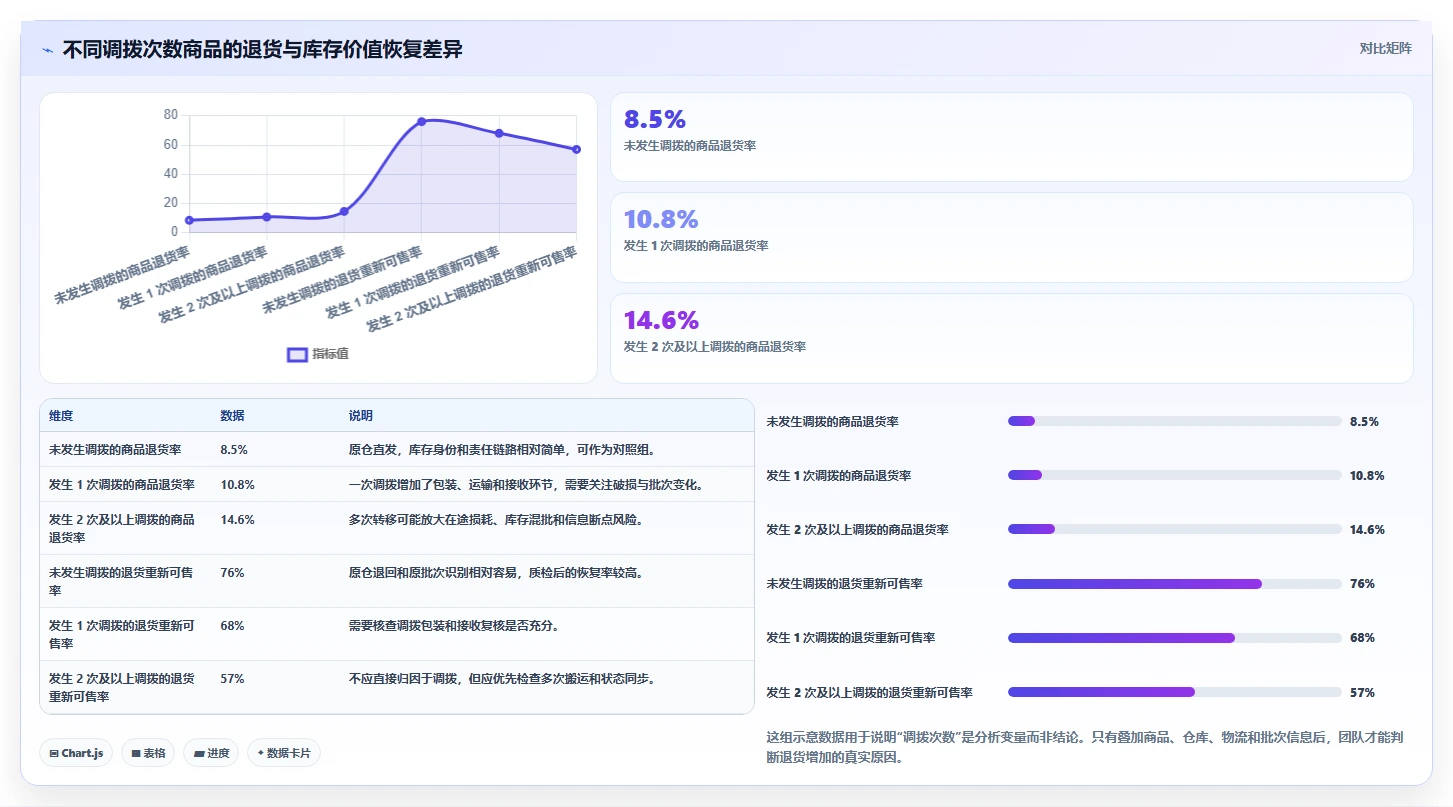Click the 68% progress bar
Image resolution: width=1453 pixels, height=807 pixels.
pyautogui.click(x=1174, y=638)
